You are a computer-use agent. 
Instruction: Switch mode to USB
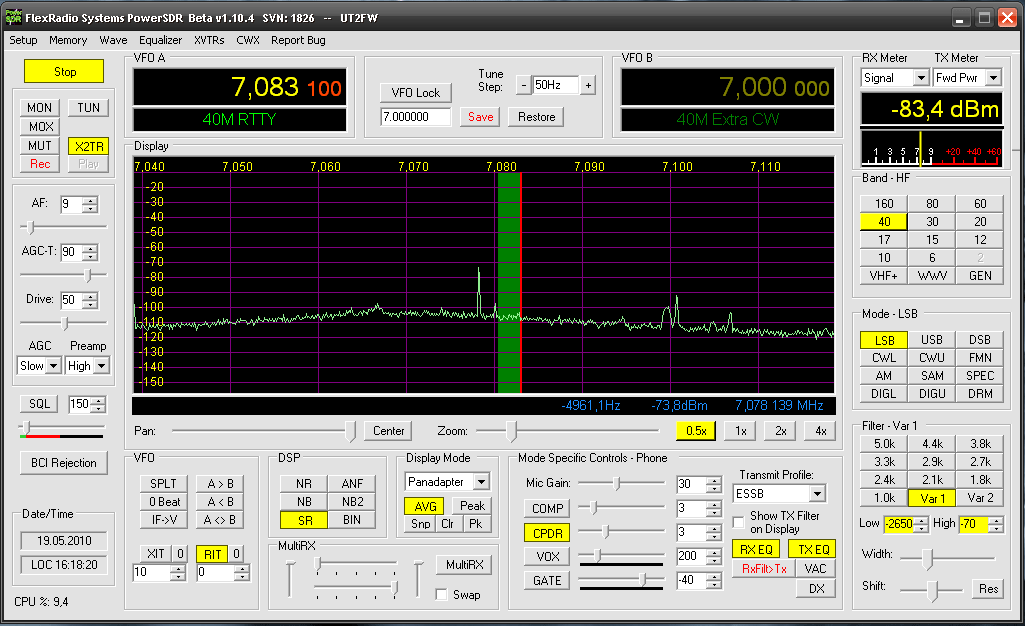(932, 340)
